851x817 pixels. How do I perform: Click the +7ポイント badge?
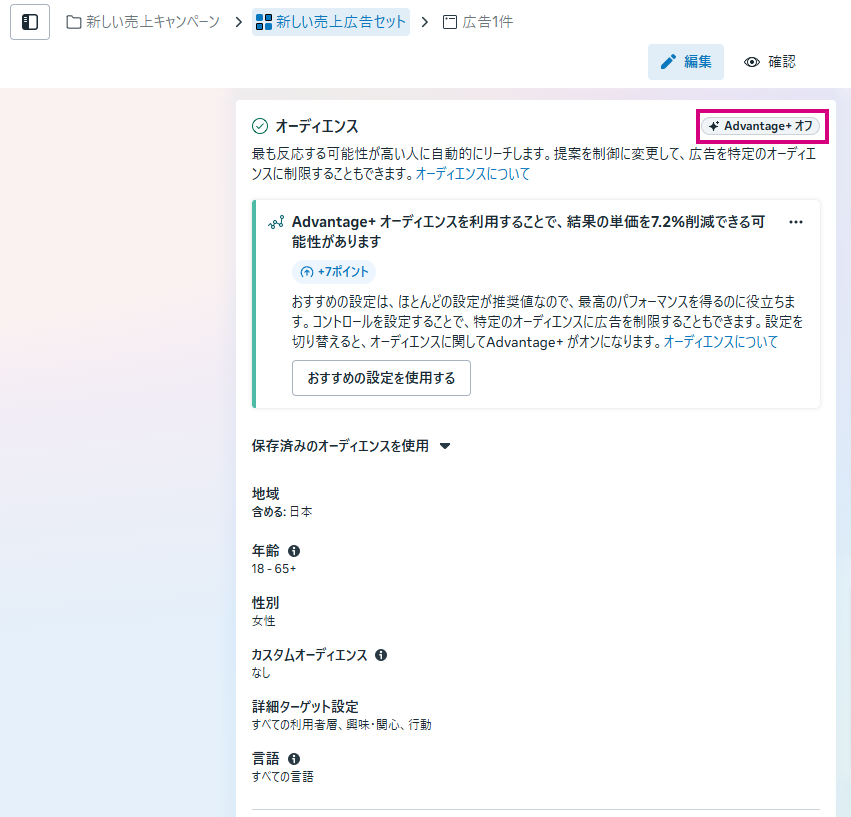pos(335,272)
